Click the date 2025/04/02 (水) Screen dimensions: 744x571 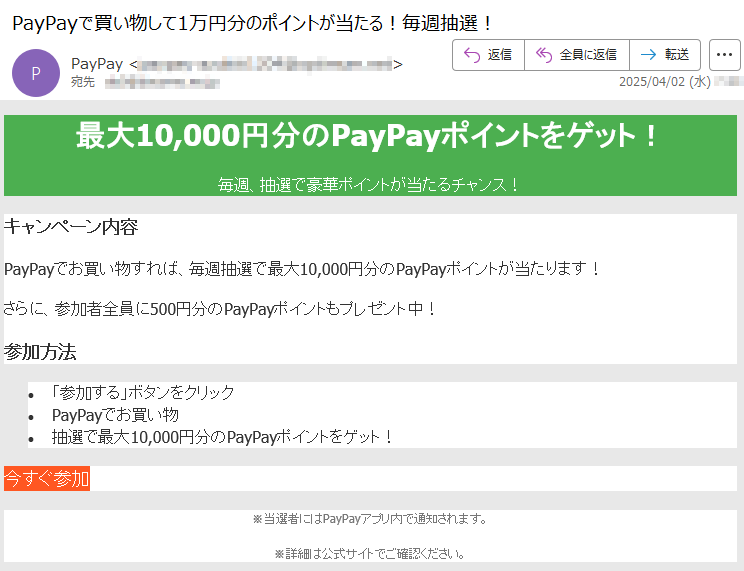[x=664, y=82]
